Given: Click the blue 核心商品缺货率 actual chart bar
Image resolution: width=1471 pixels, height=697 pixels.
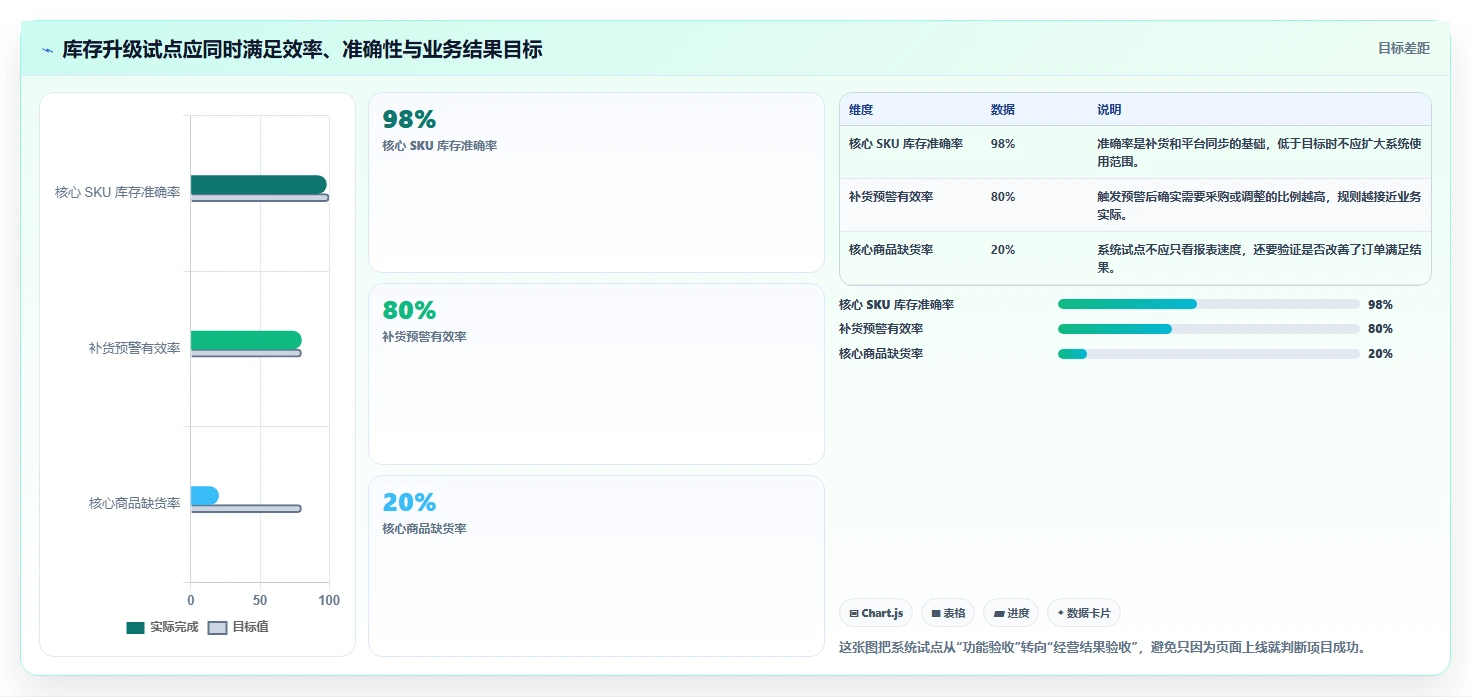Looking at the screenshot, I should [204, 495].
